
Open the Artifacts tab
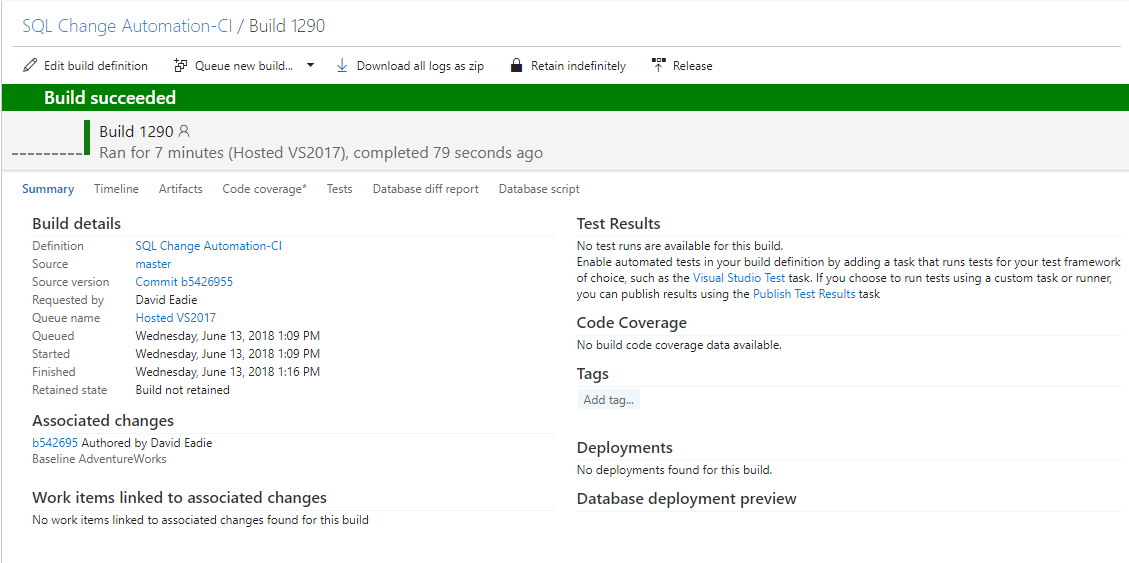pyautogui.click(x=181, y=189)
